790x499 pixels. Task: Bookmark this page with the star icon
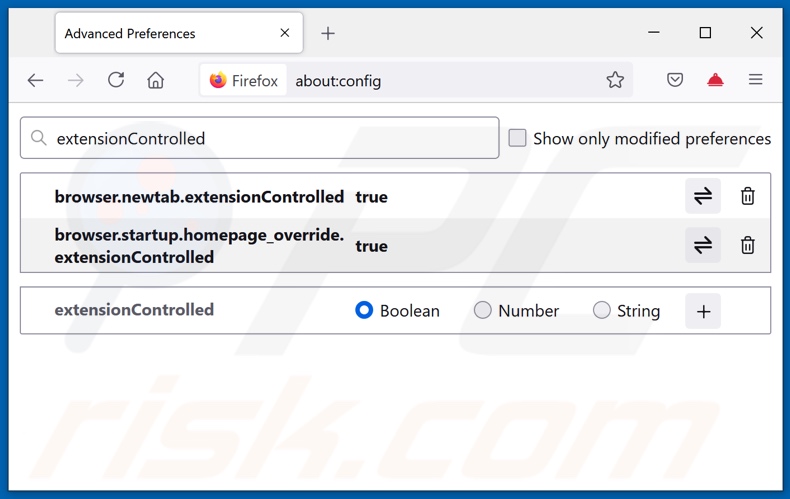[615, 80]
